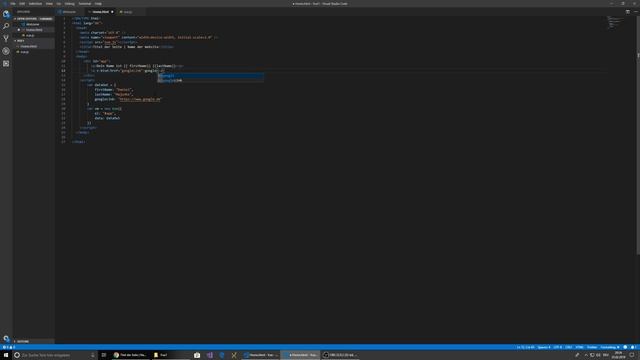The height and width of the screenshot is (360, 640).
Task: Open the Debug menu
Action: tap(69, 4)
